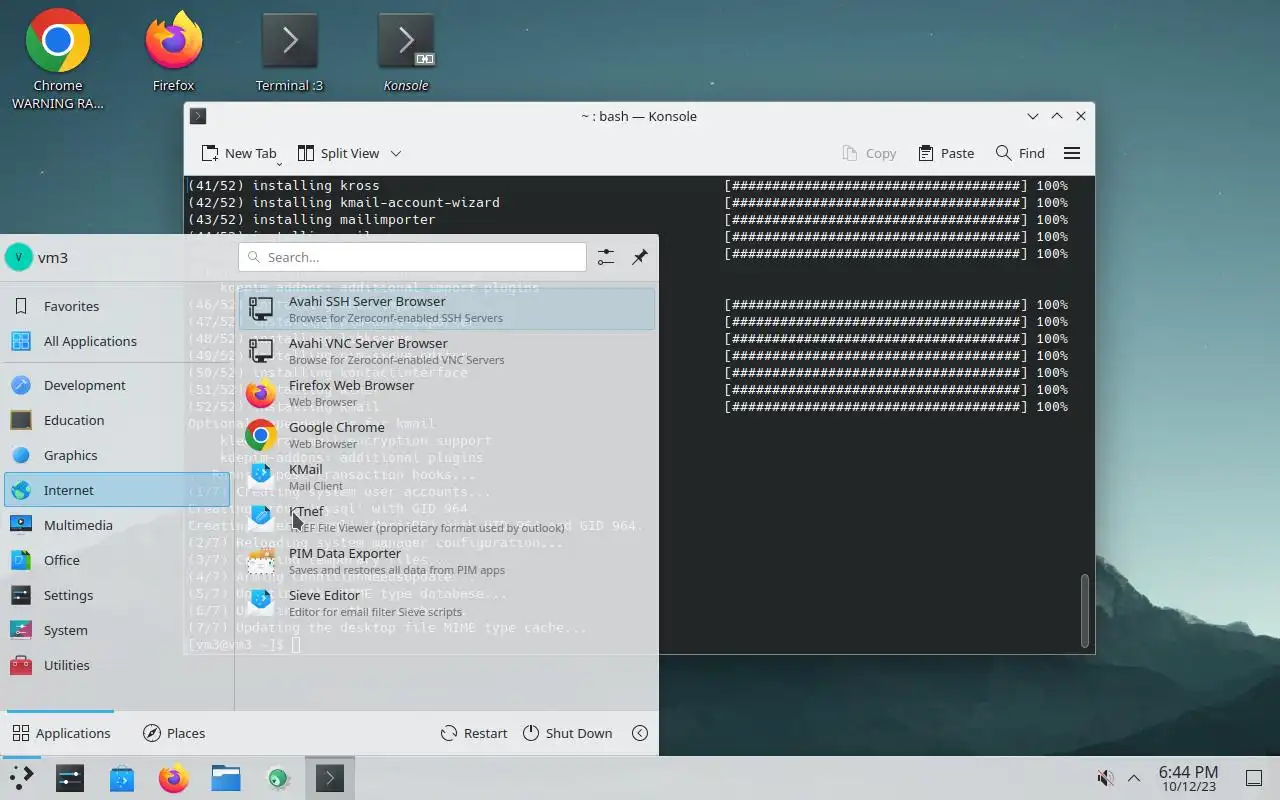Open Firefox from taskbar

[174, 778]
